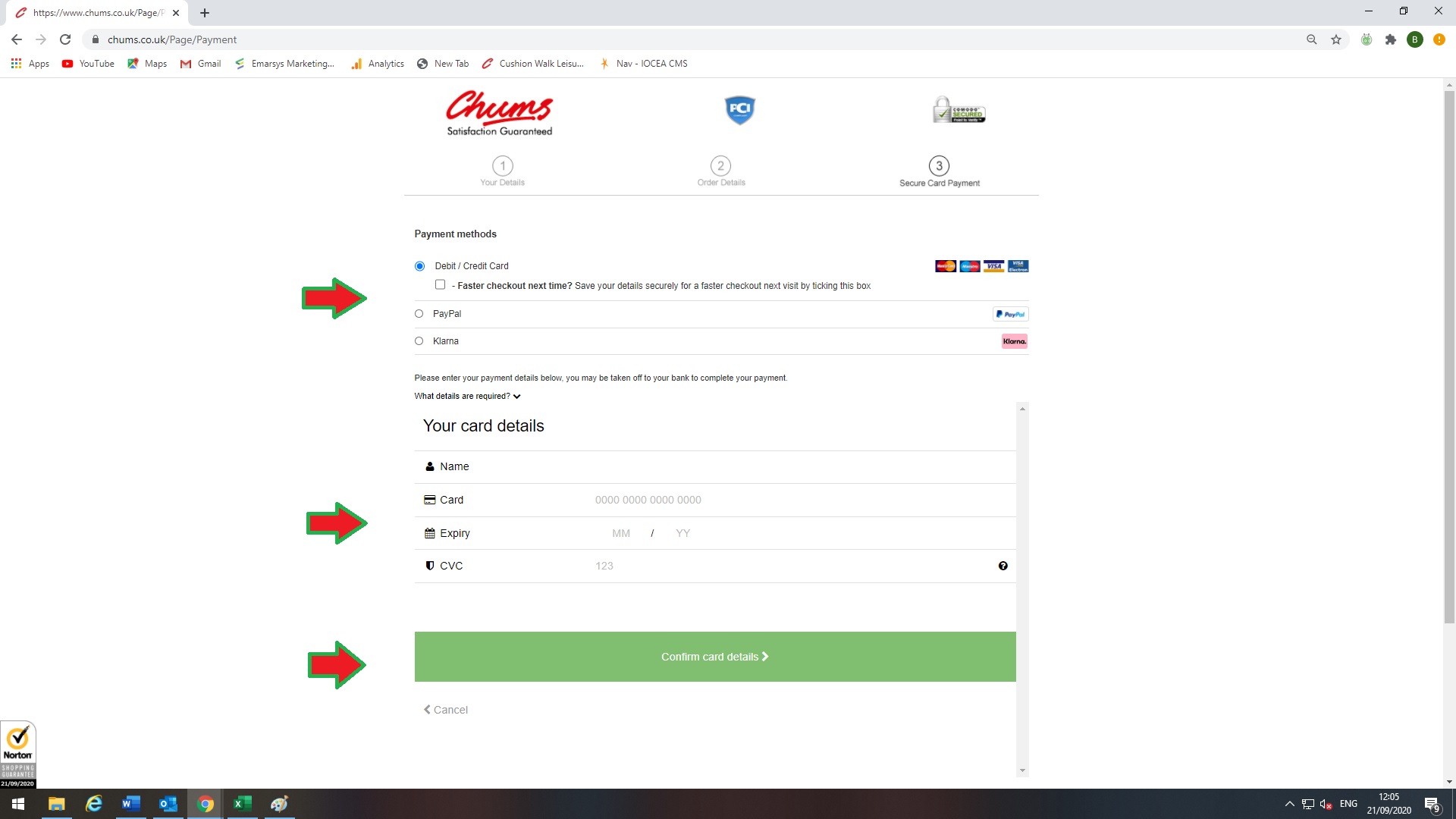Click the Cancel link

(446, 710)
